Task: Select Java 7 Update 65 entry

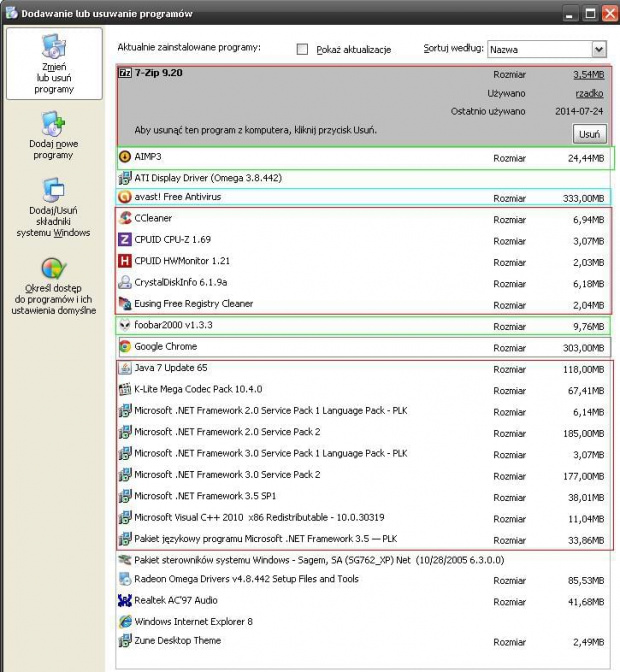Action: [x=364, y=368]
